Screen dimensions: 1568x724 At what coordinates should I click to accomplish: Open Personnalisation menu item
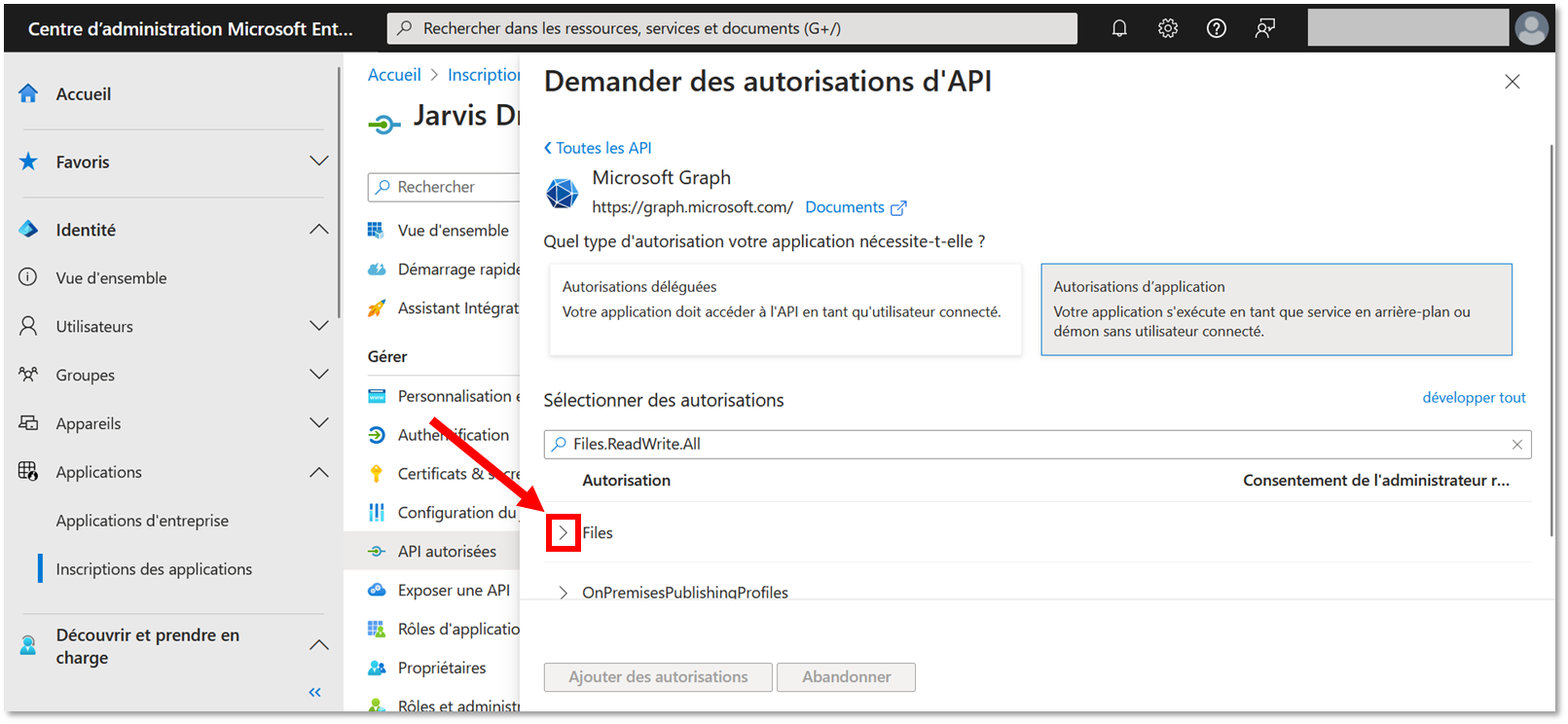click(x=458, y=396)
